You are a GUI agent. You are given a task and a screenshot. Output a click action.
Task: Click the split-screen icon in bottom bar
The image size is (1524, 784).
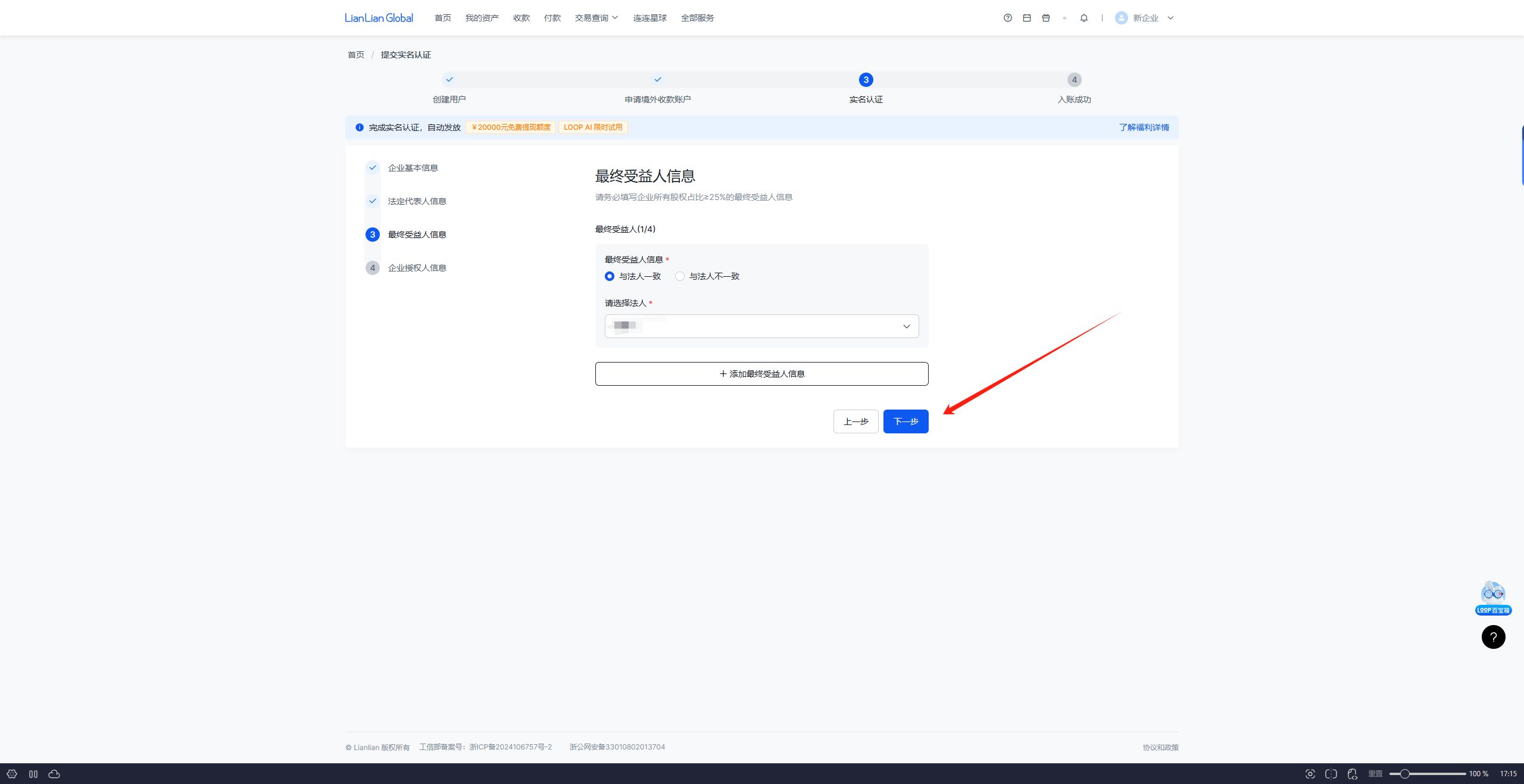[x=1331, y=774]
